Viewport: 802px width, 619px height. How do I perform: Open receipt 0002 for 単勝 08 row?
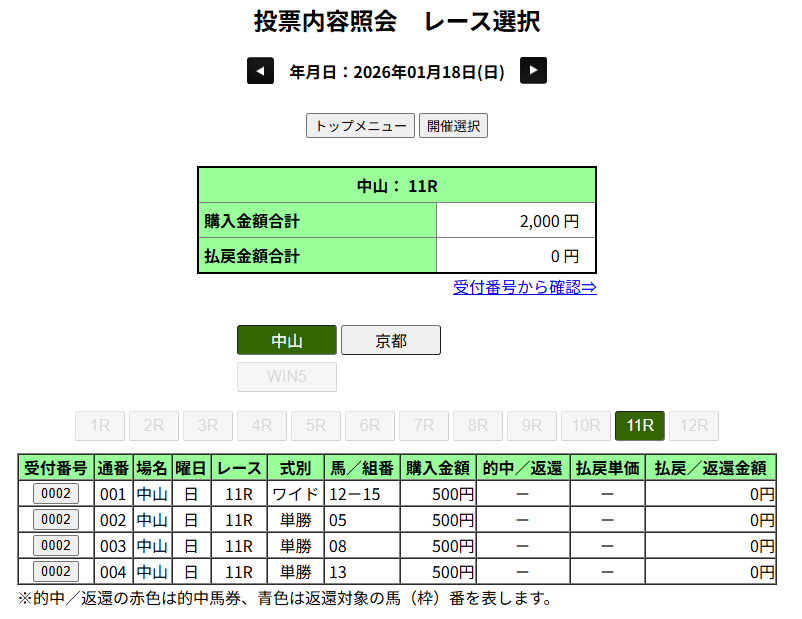56,545
